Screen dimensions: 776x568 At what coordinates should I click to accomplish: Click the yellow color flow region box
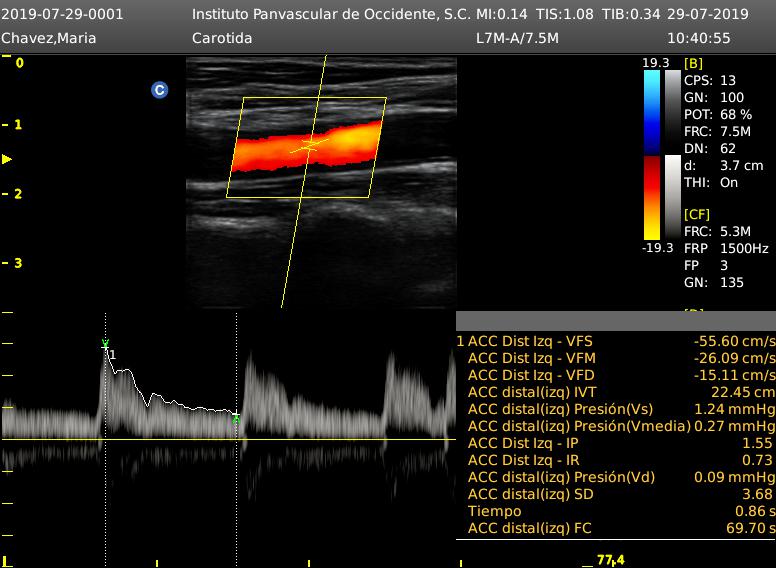coord(306,147)
